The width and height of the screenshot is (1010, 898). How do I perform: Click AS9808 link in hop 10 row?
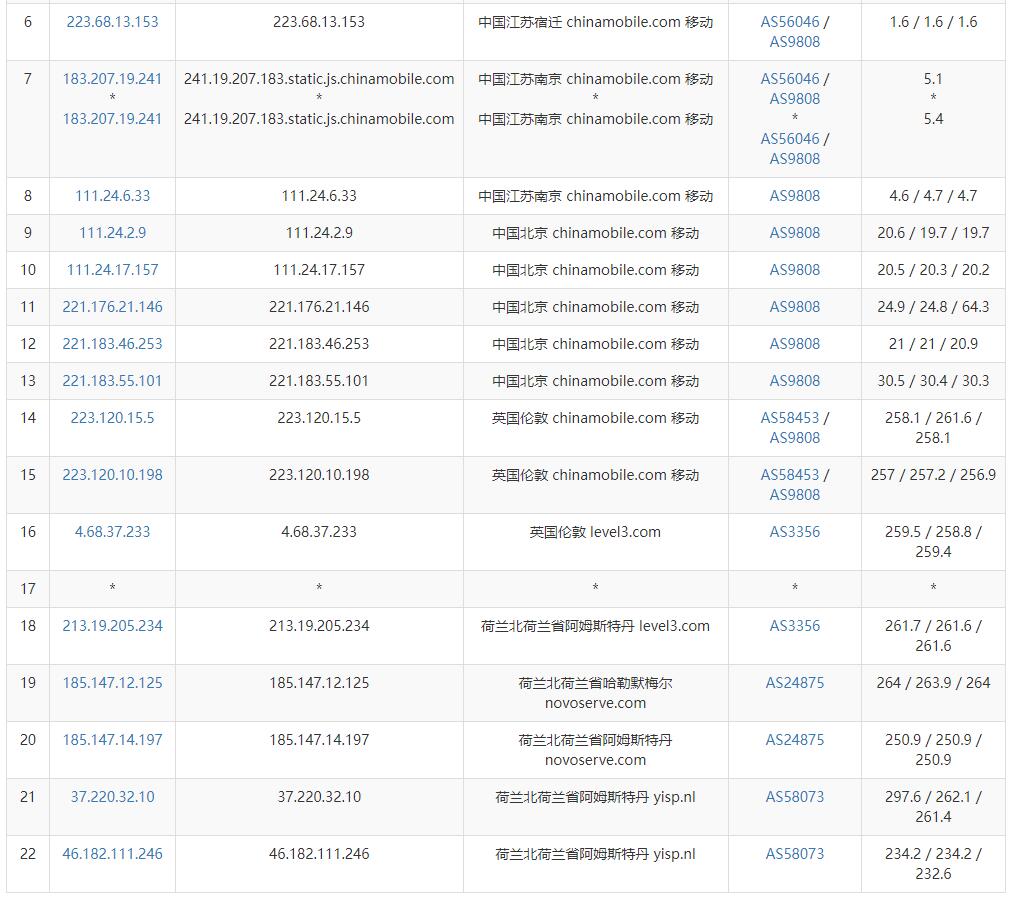[795, 270]
